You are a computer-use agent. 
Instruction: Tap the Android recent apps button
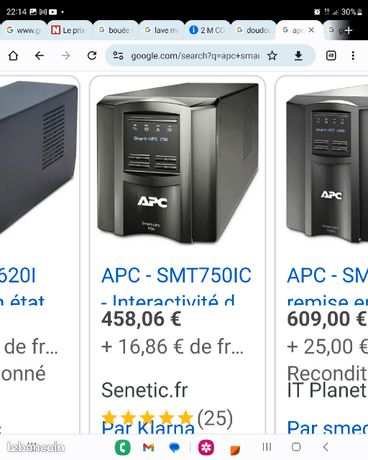[267, 447]
